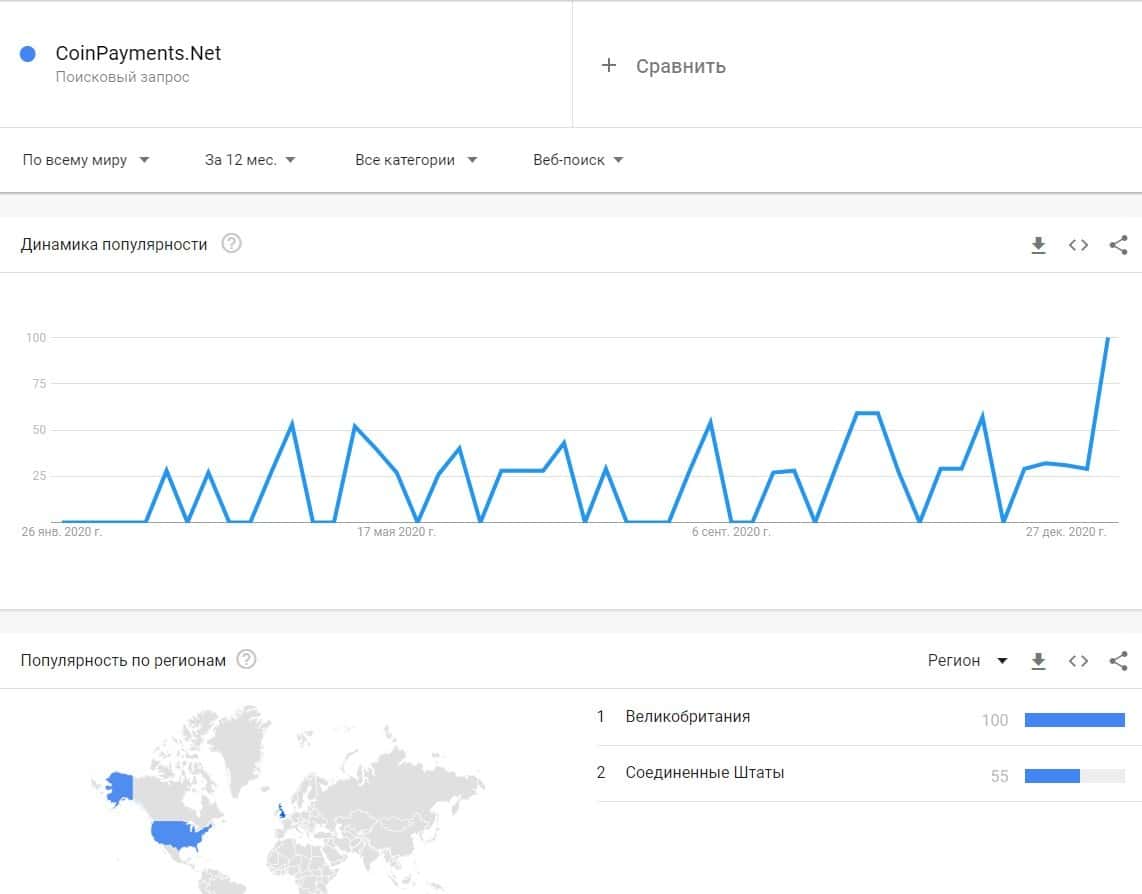Open embed code for the regions widget

click(1078, 661)
